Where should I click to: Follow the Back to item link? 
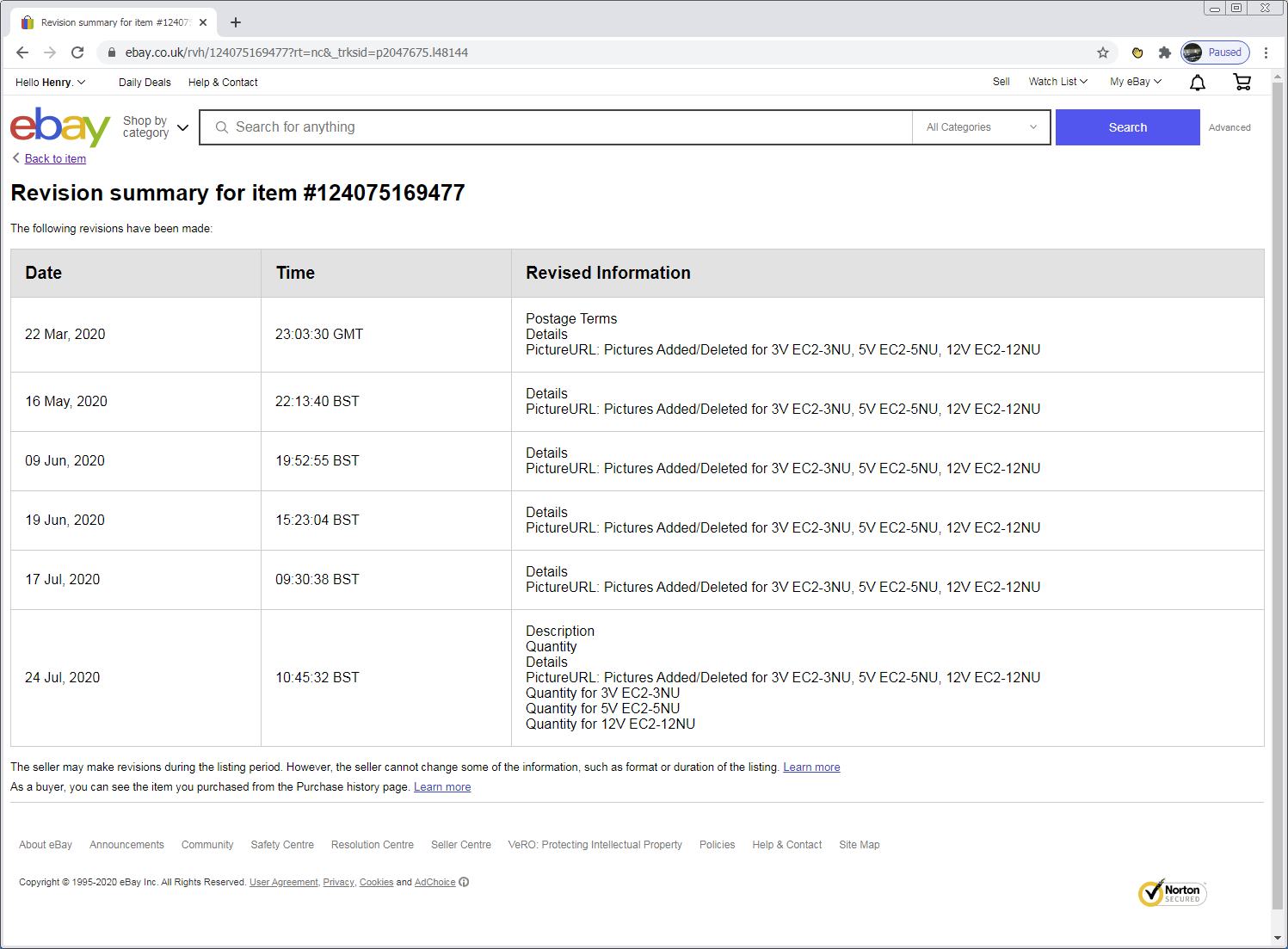point(55,158)
